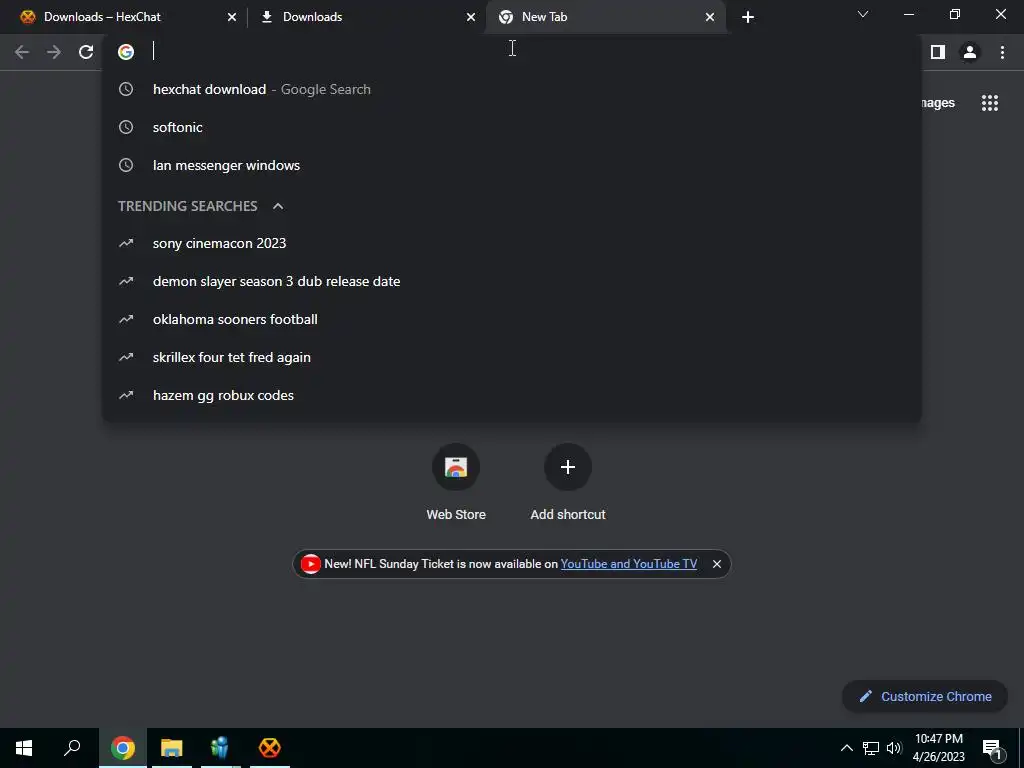Click the Chrome taskbar icon
The height and width of the screenshot is (768, 1024).
pyautogui.click(x=123, y=748)
